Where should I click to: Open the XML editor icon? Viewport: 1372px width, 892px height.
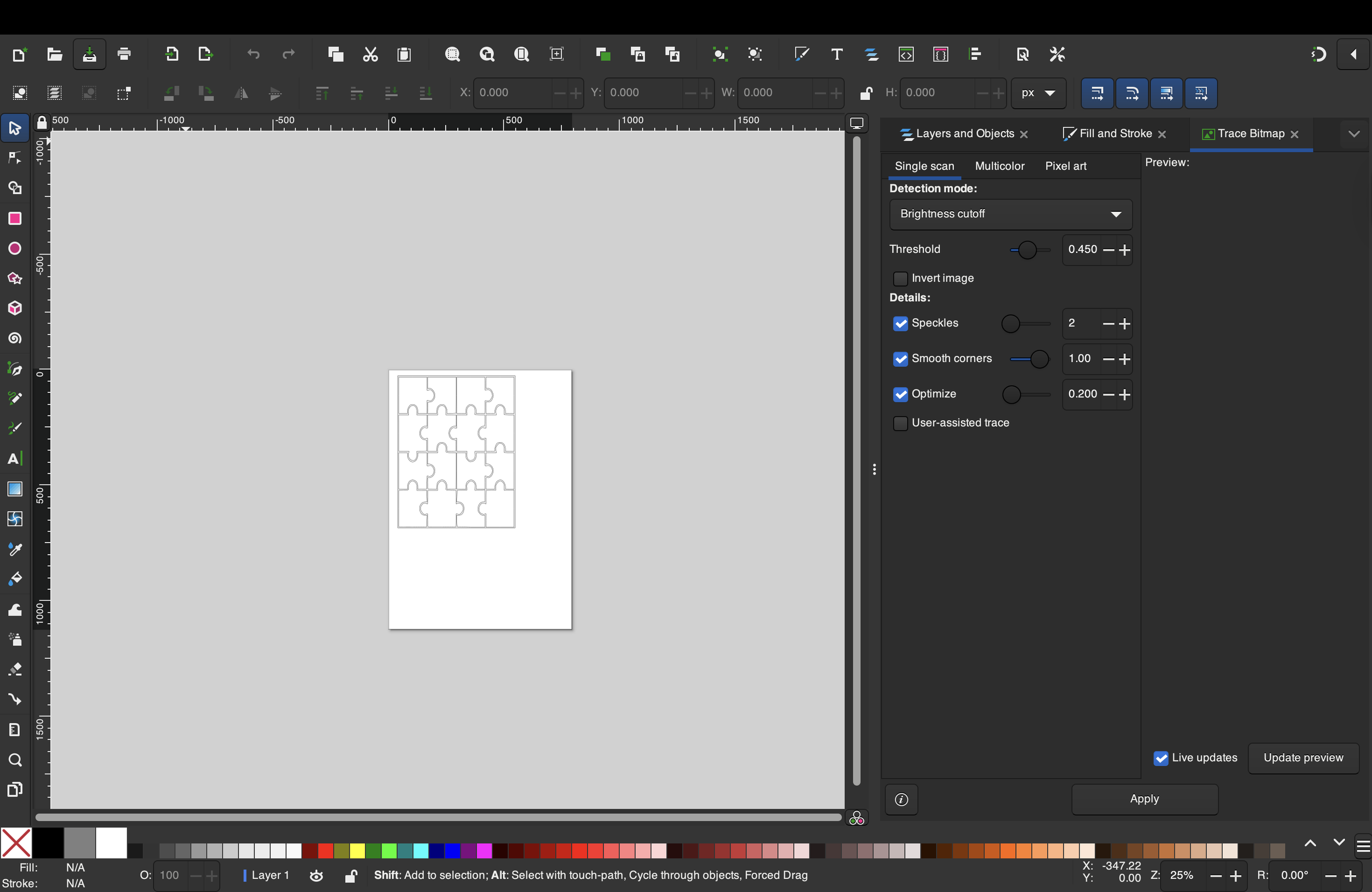tap(906, 55)
